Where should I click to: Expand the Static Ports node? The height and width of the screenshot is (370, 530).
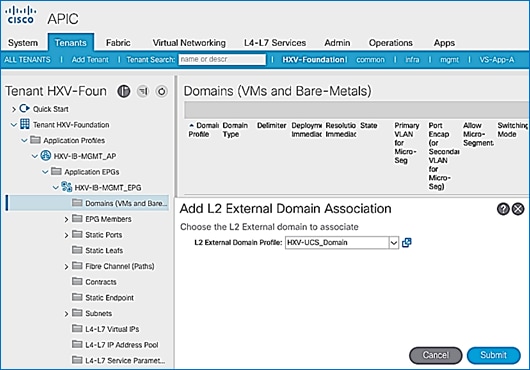click(66, 235)
